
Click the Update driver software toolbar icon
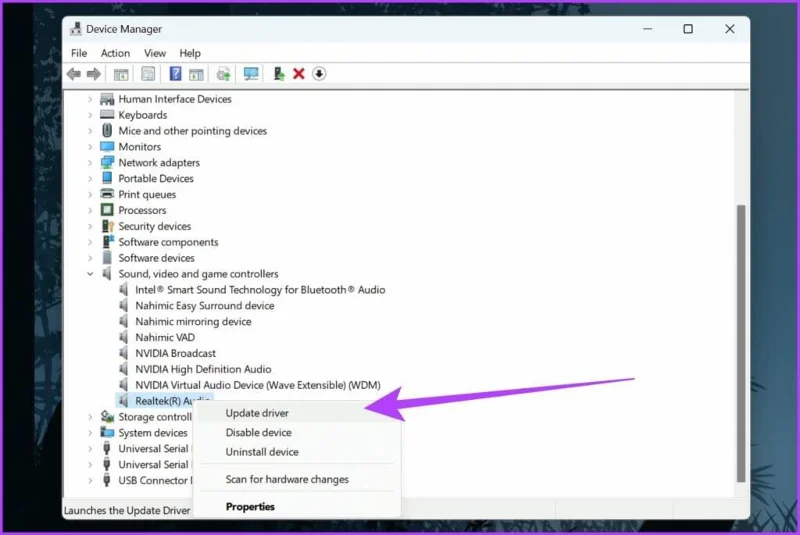223,74
